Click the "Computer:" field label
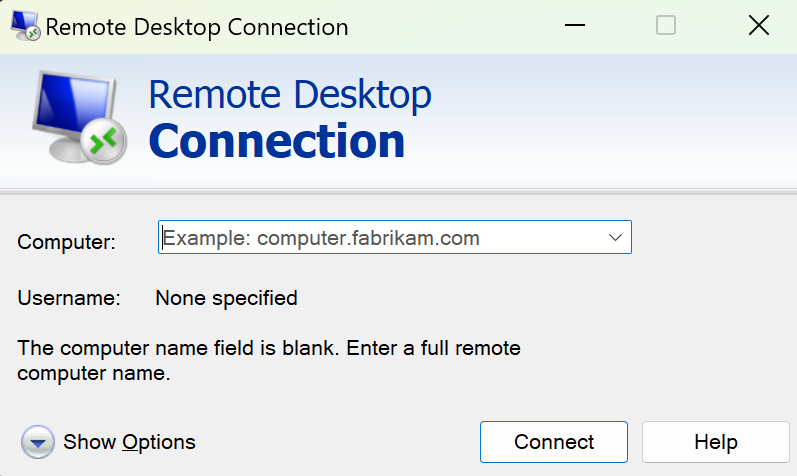The height and width of the screenshot is (476, 797). pos(67,242)
